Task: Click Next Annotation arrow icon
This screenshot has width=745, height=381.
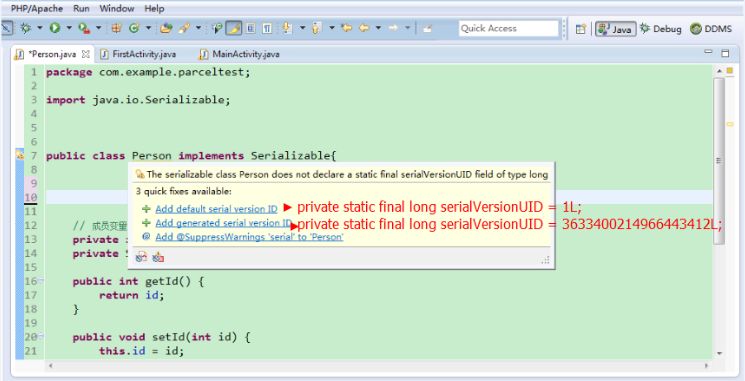Action: (x=287, y=29)
